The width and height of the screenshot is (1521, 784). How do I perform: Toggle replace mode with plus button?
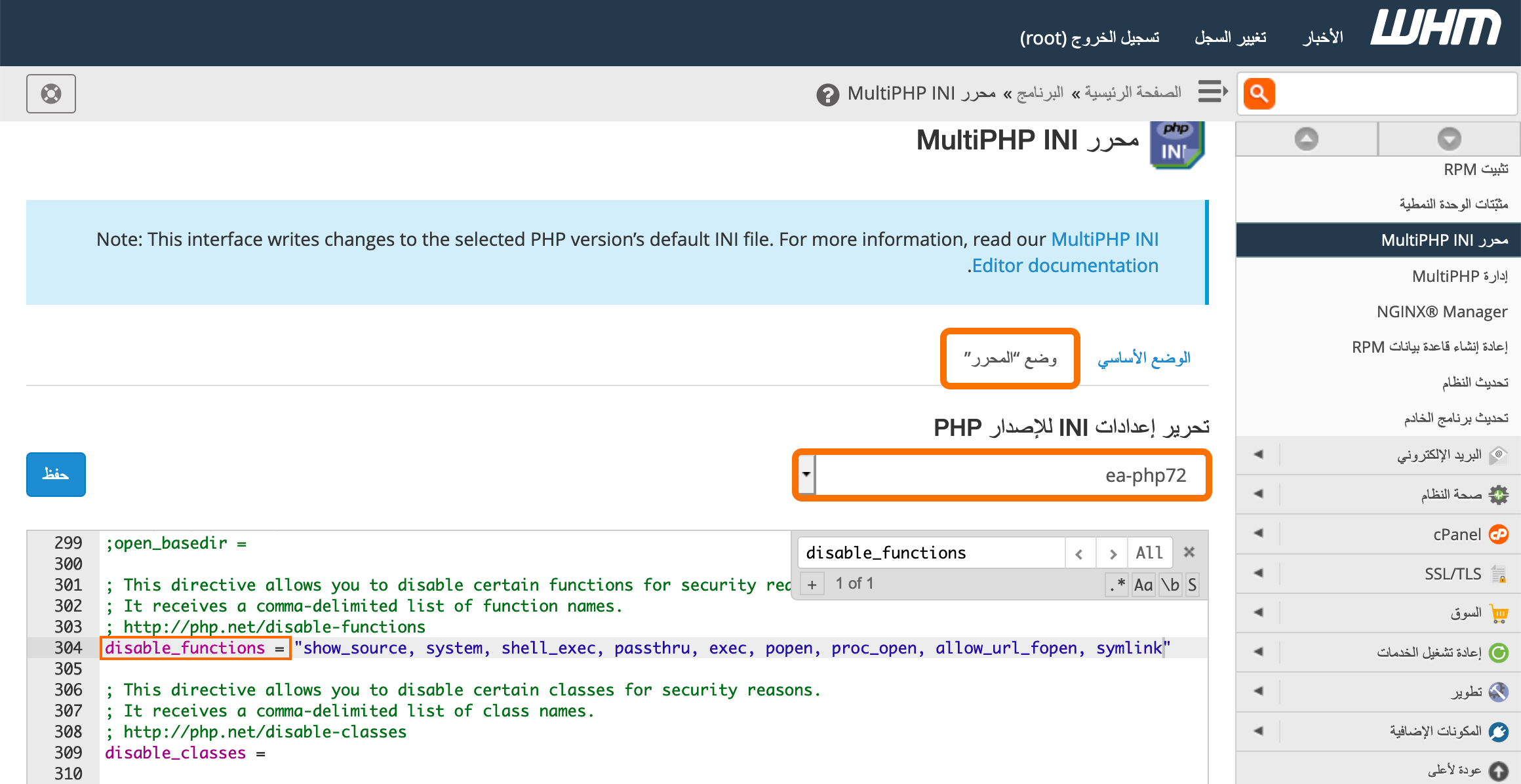point(812,584)
